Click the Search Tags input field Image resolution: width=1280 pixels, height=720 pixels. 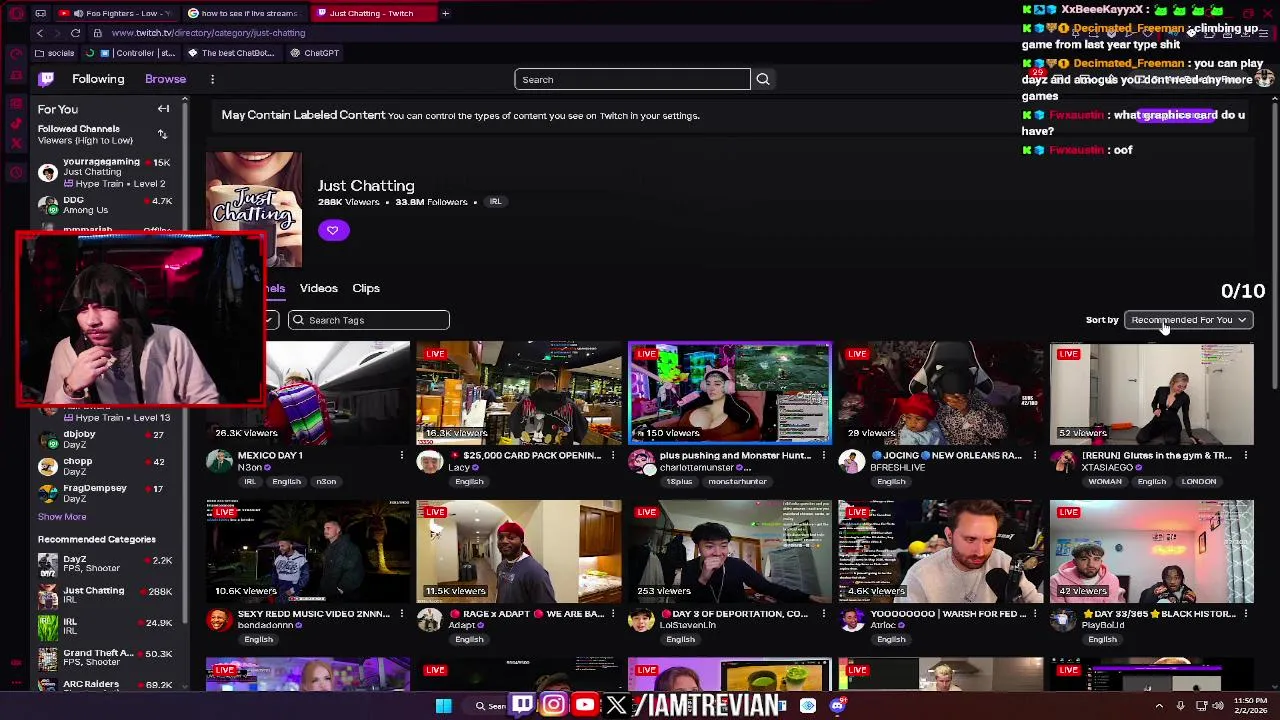coord(369,320)
